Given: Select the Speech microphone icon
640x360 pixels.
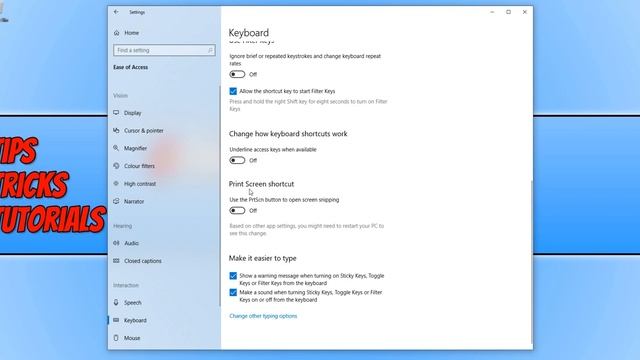Looking at the screenshot, I should click(x=116, y=302).
